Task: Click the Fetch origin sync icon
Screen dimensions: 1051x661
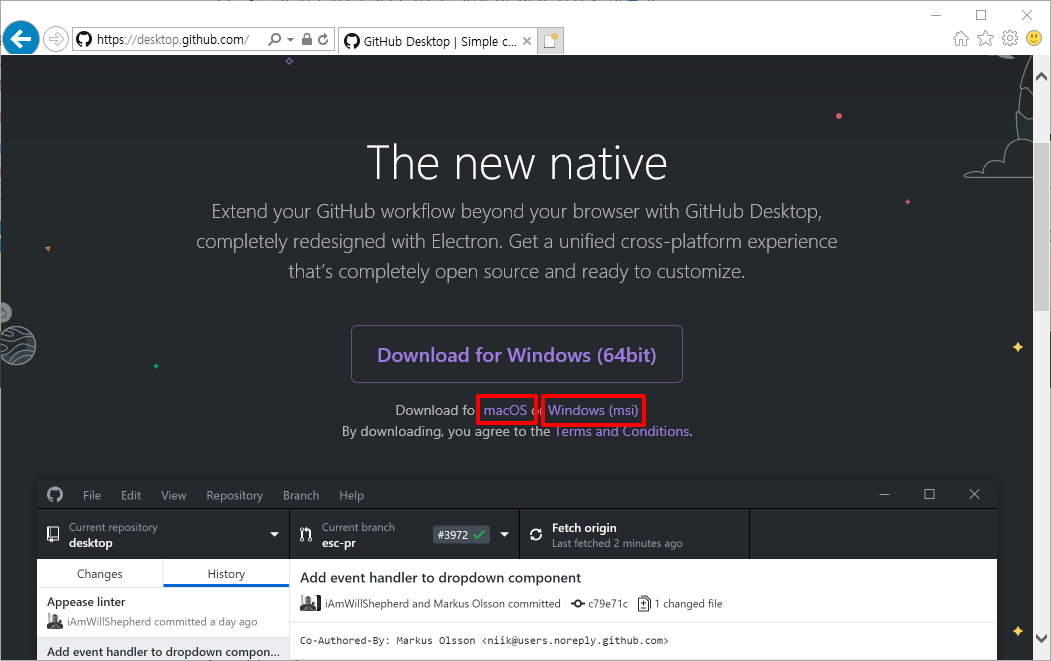Action: tap(536, 534)
